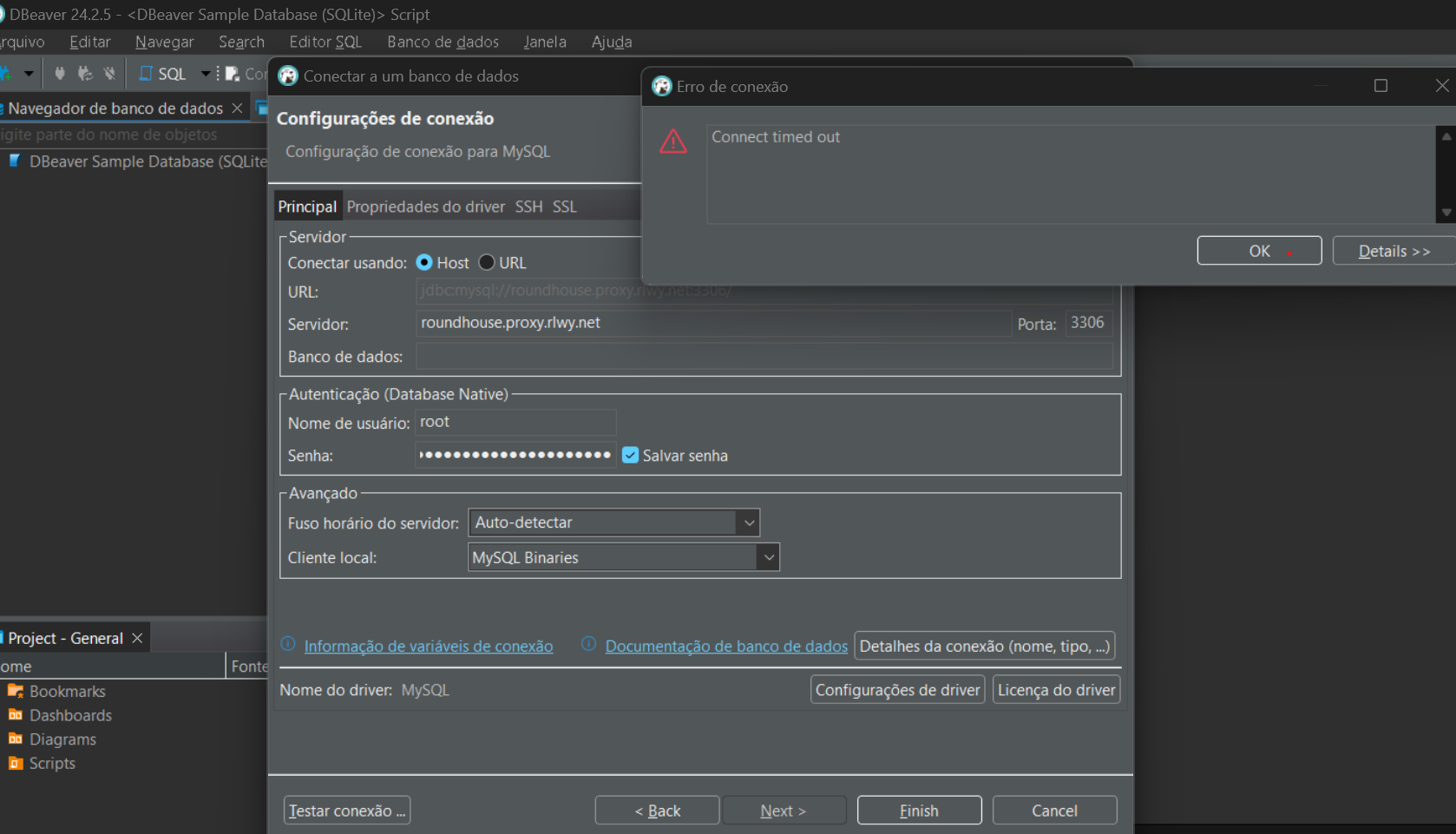
Task: Select the Scripts label in Project panel
Action: click(52, 764)
